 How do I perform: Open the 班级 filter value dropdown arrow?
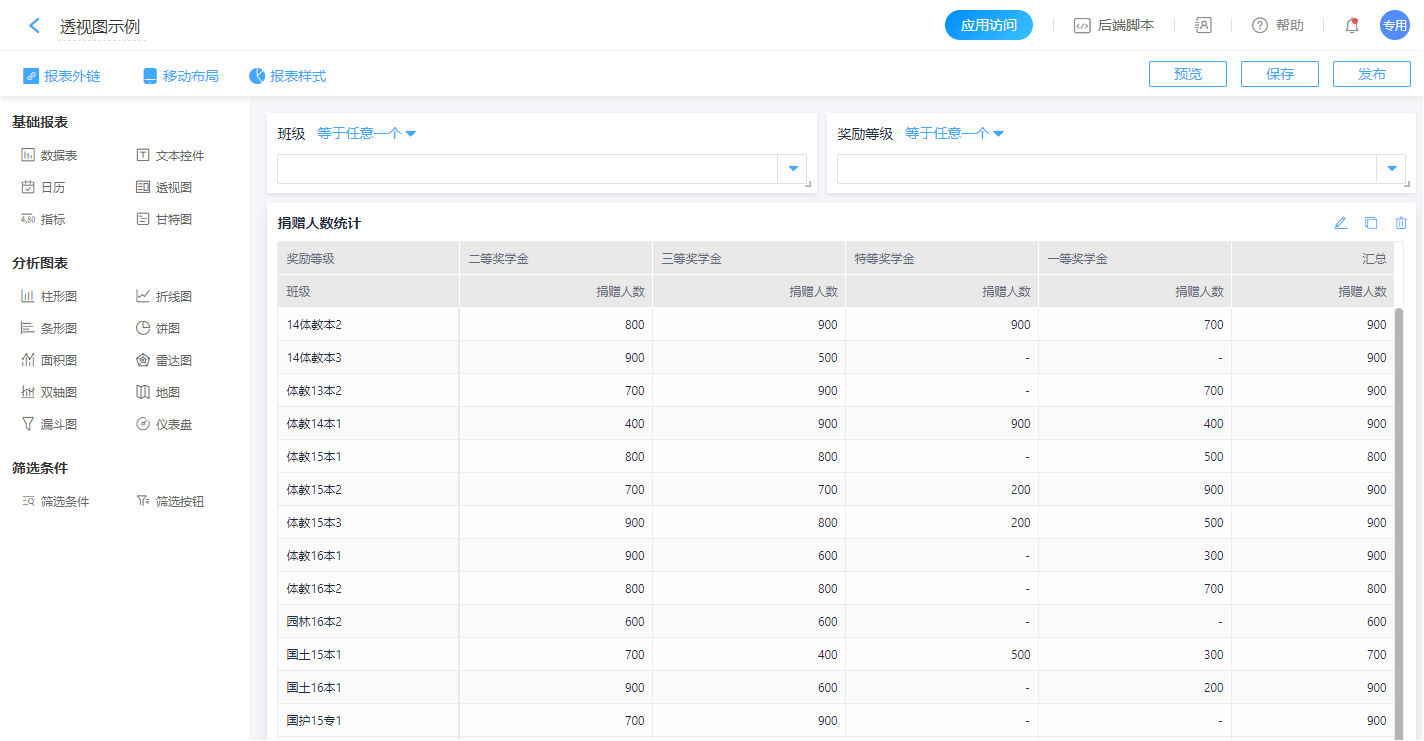click(x=792, y=169)
